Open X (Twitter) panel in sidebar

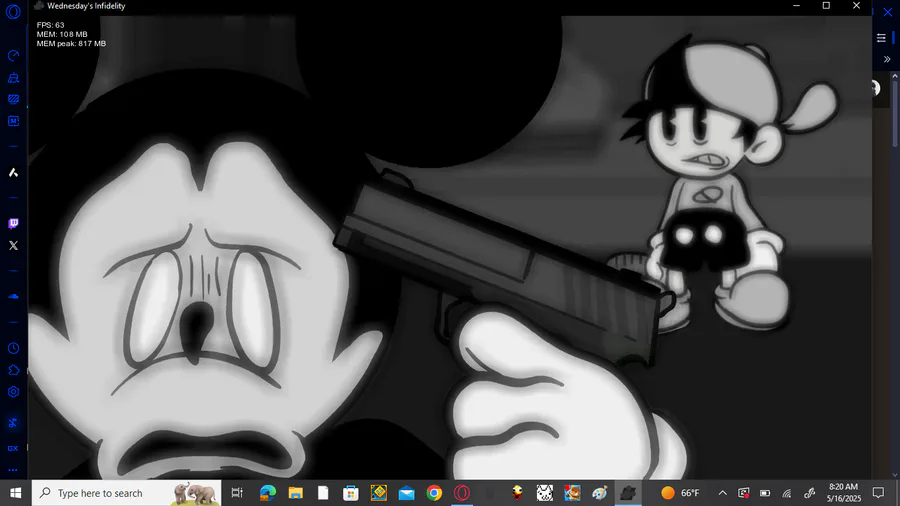pos(13,246)
